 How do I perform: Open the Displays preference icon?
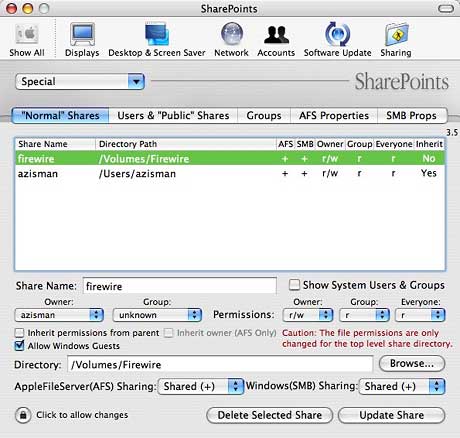pos(82,39)
